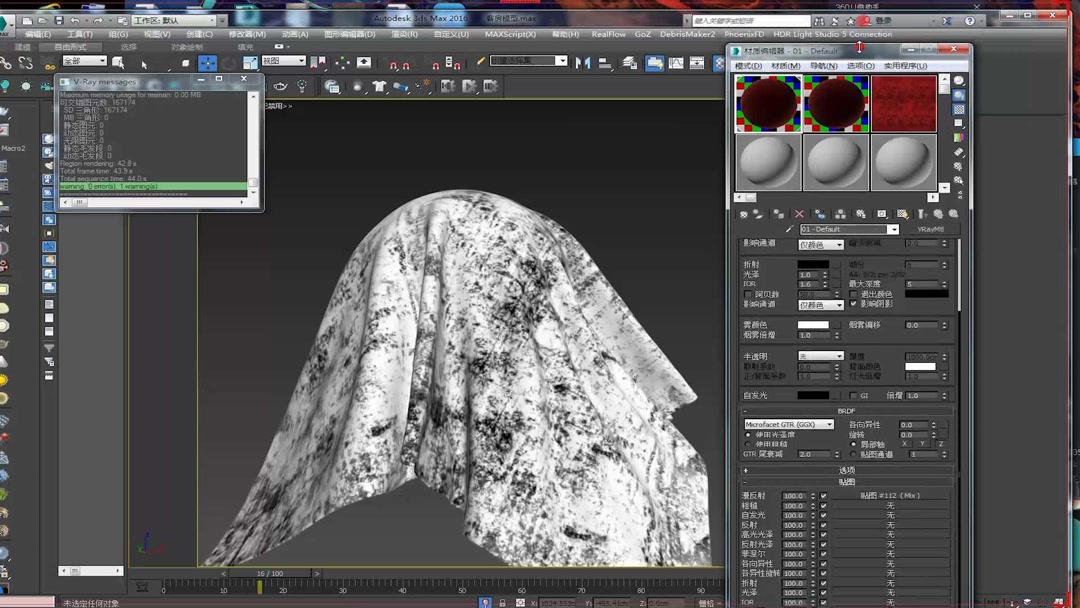The image size is (1080, 608).
Task: Open the MAXScript(X) menu
Action: (x=510, y=34)
